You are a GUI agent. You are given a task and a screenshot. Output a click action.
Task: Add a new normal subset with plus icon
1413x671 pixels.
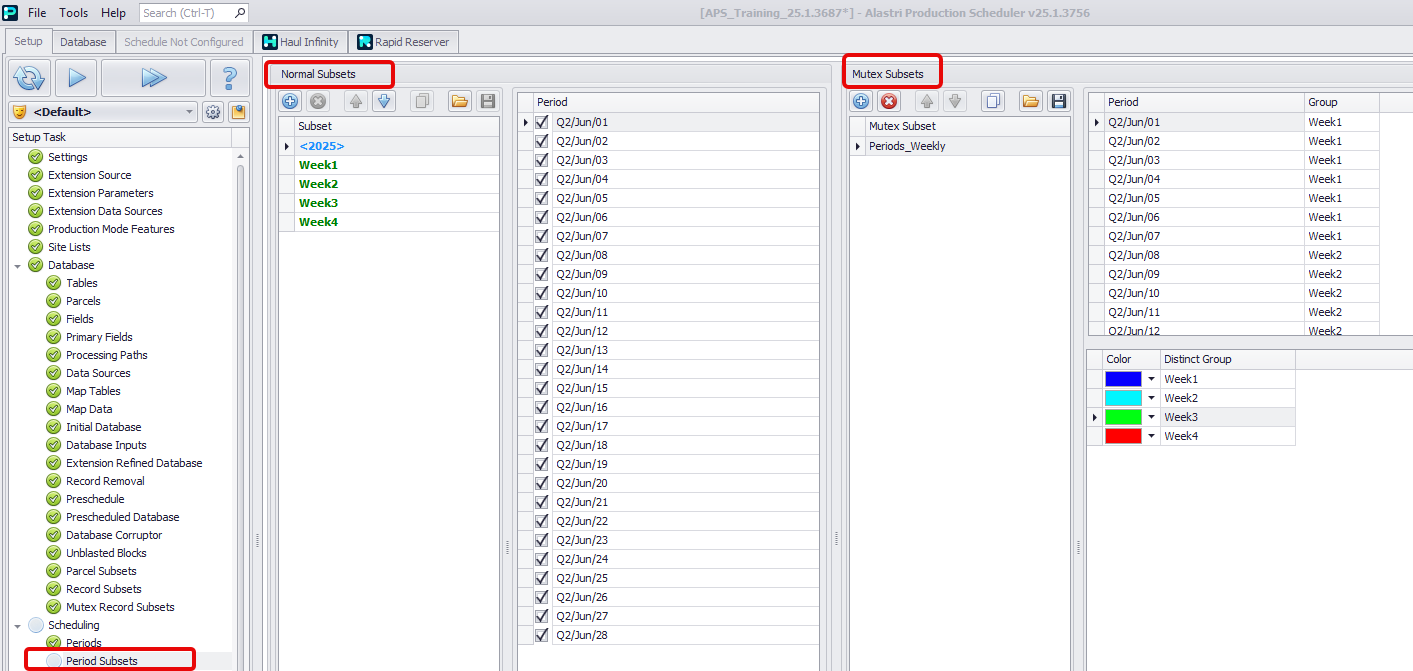pos(290,101)
